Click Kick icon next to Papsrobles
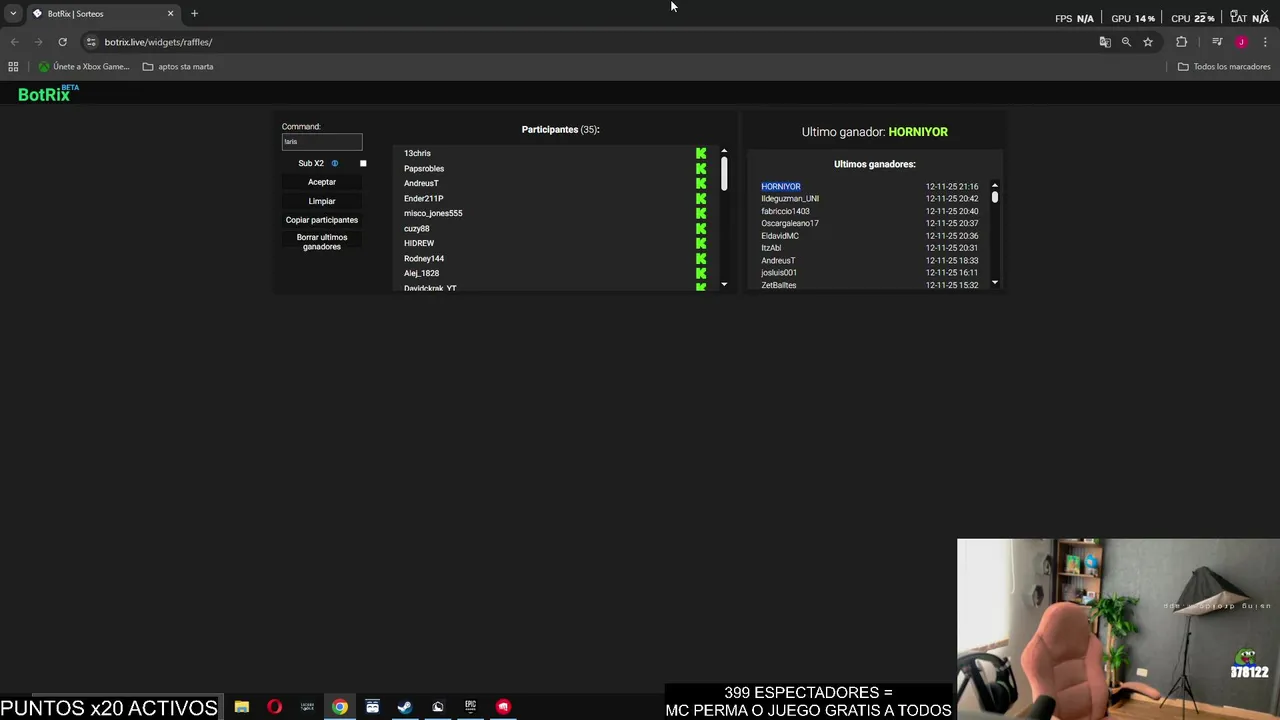Screen dimensions: 1280x720 [x=701, y=168]
